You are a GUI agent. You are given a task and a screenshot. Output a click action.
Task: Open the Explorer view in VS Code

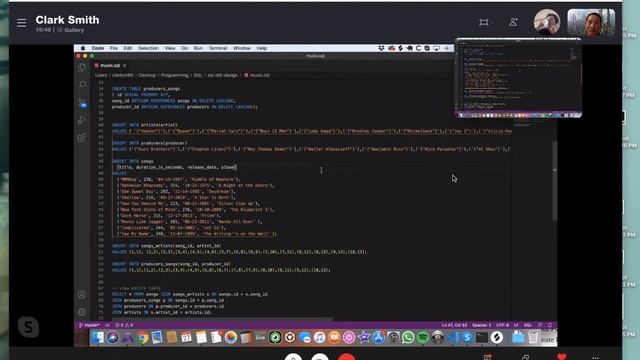pyautogui.click(x=82, y=67)
